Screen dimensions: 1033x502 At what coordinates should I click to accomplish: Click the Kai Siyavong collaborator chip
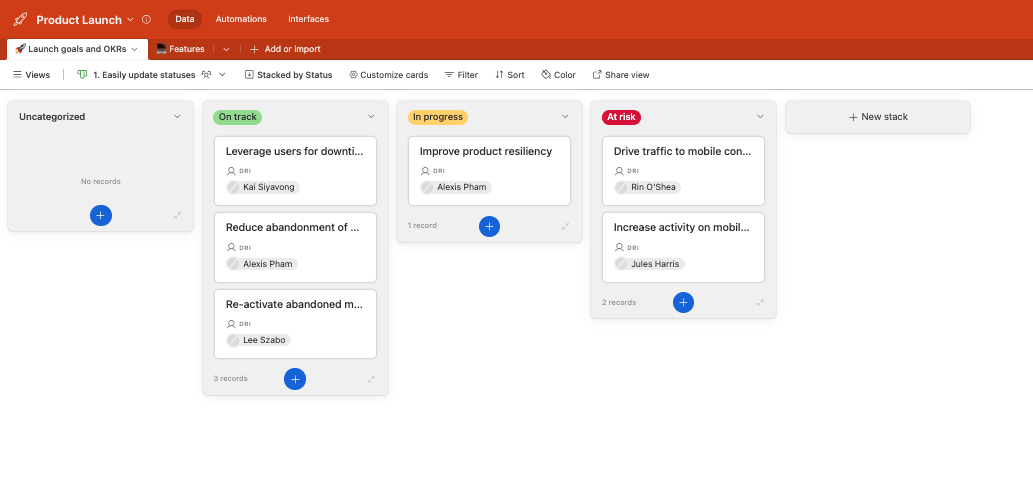(263, 187)
